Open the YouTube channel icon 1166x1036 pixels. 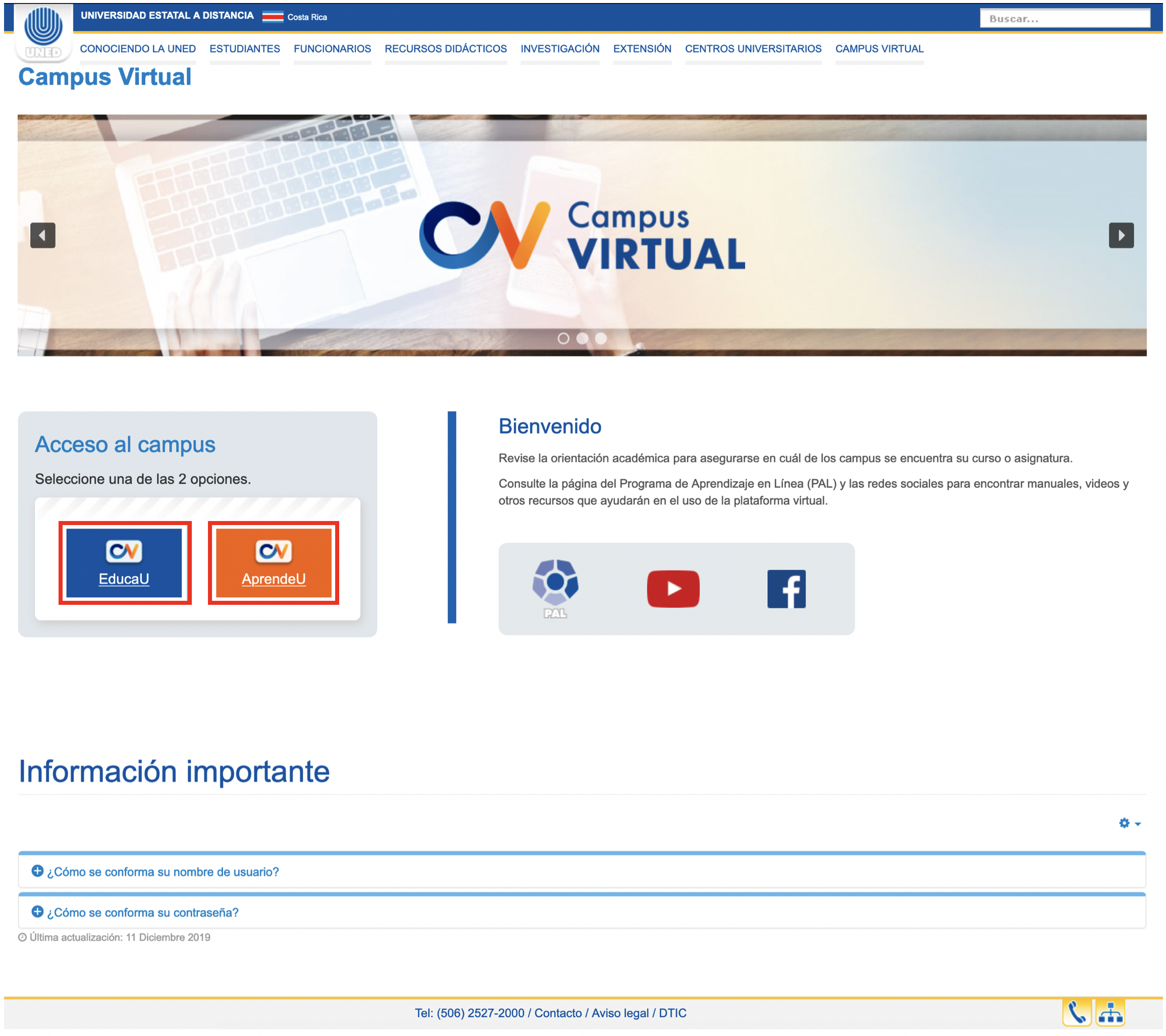click(x=673, y=589)
